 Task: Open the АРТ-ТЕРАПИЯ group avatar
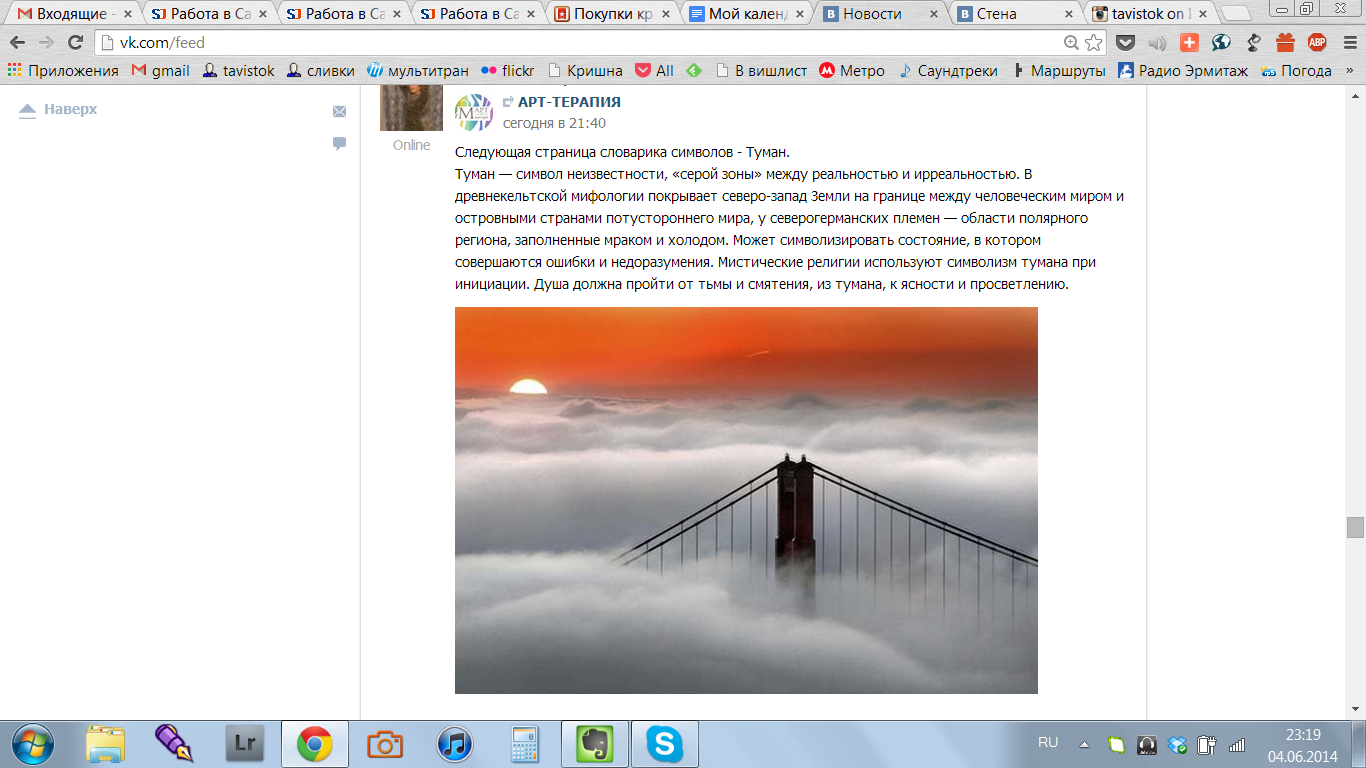coord(474,112)
